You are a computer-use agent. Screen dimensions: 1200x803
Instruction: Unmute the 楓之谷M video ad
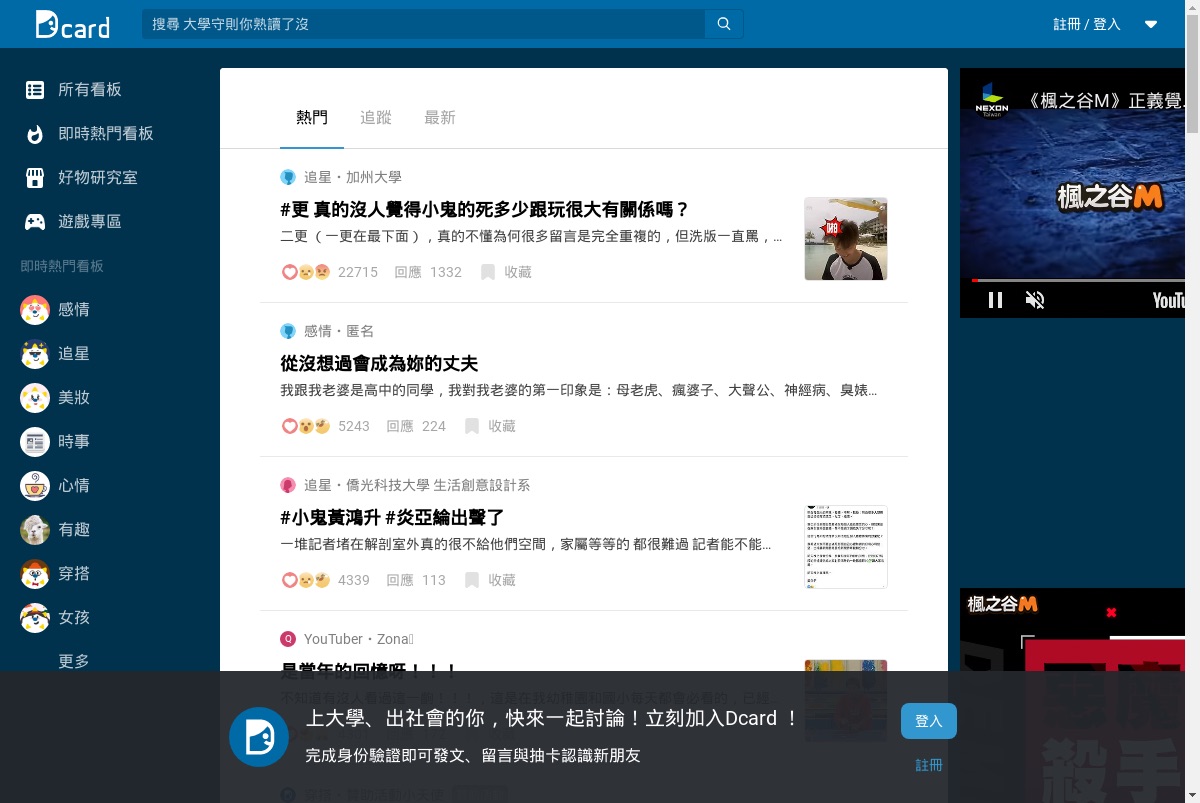coord(1035,300)
